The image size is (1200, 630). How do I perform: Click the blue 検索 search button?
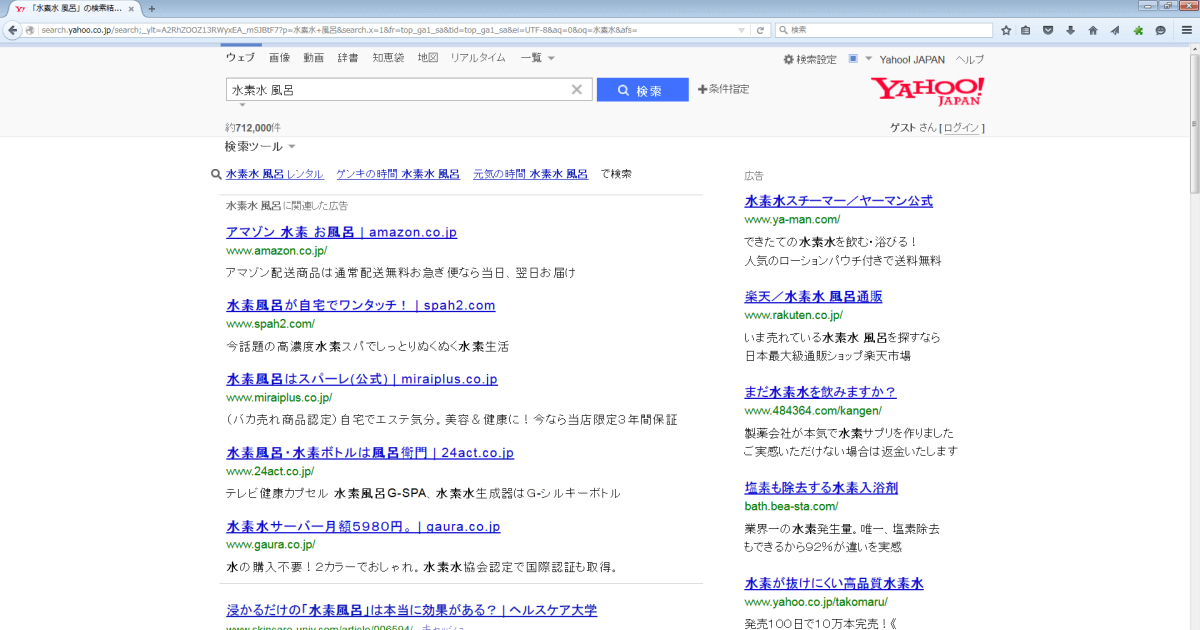pos(642,90)
